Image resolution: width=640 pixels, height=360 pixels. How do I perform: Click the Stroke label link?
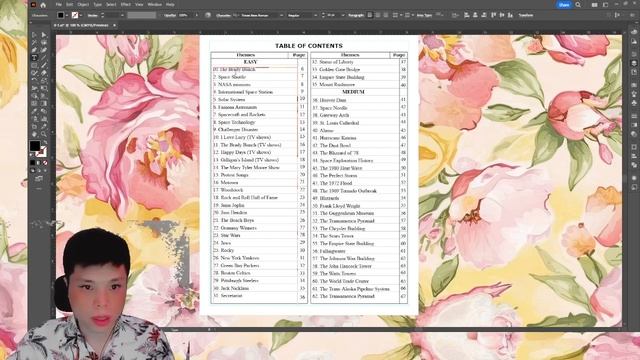93,15
